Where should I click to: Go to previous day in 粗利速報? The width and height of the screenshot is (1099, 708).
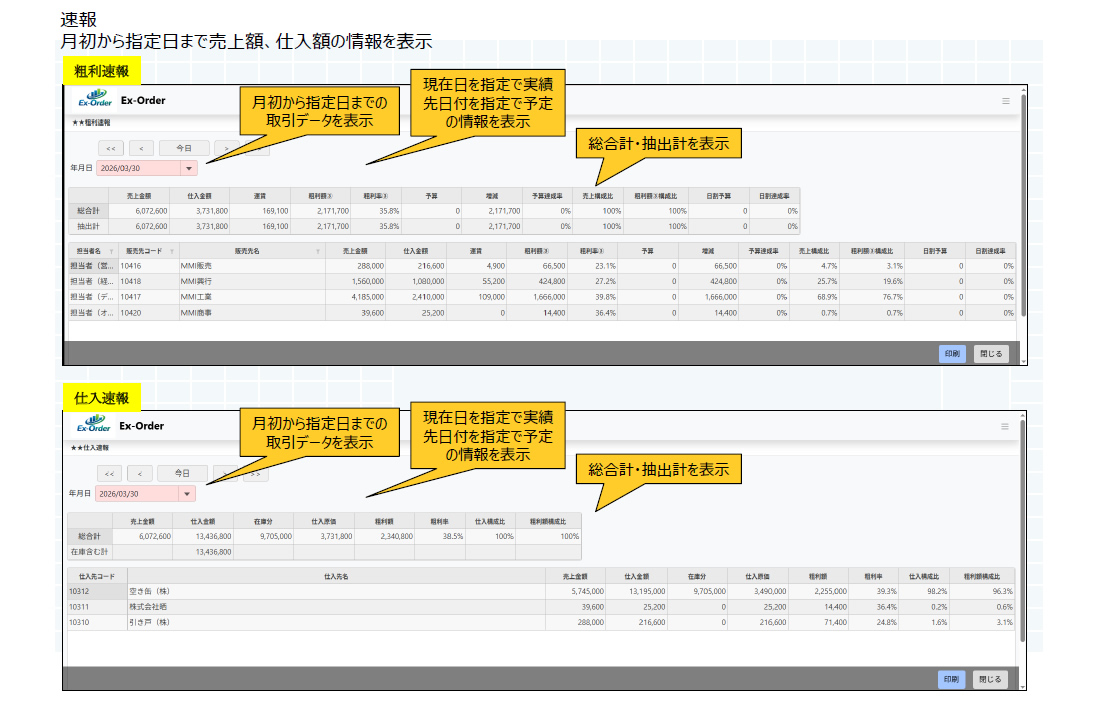coord(141,148)
